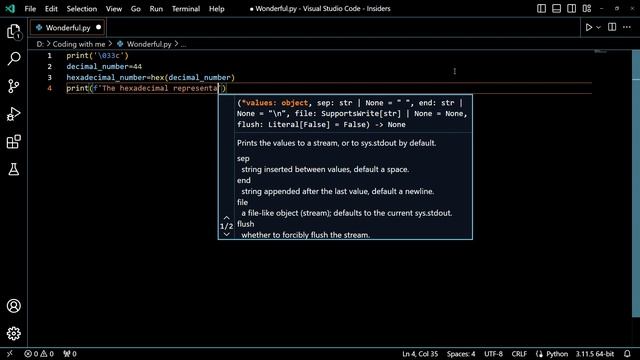Open the Source Control view
640x360 pixels.
pos(13,86)
